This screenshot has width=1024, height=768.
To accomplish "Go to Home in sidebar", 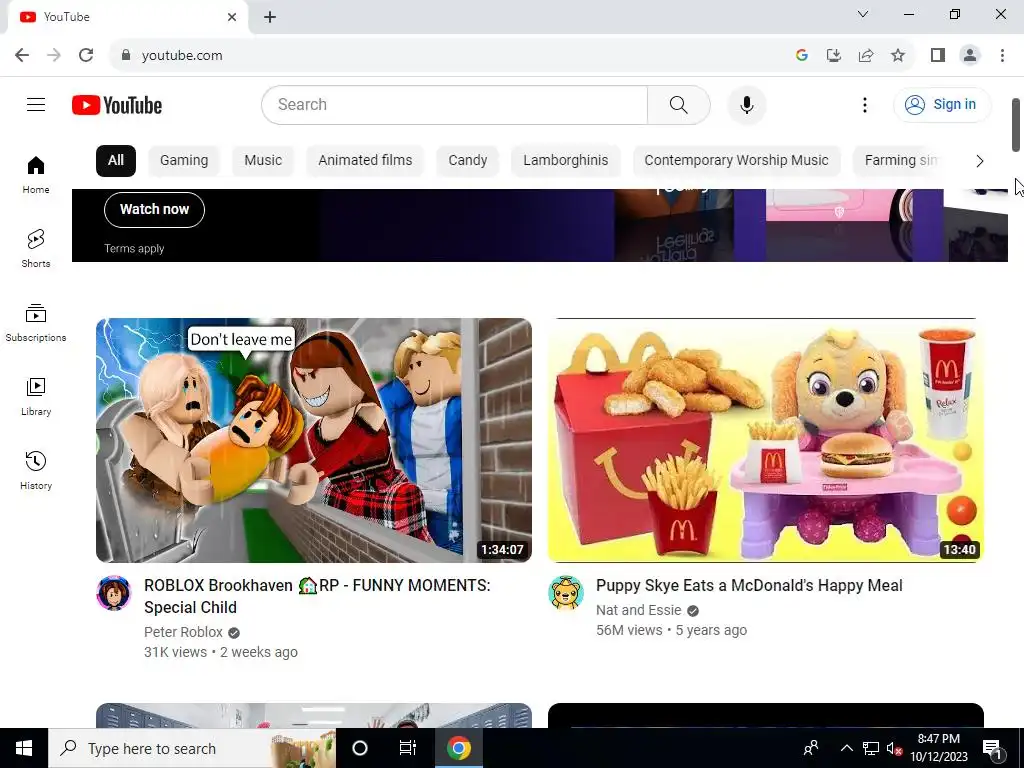I will point(36,175).
